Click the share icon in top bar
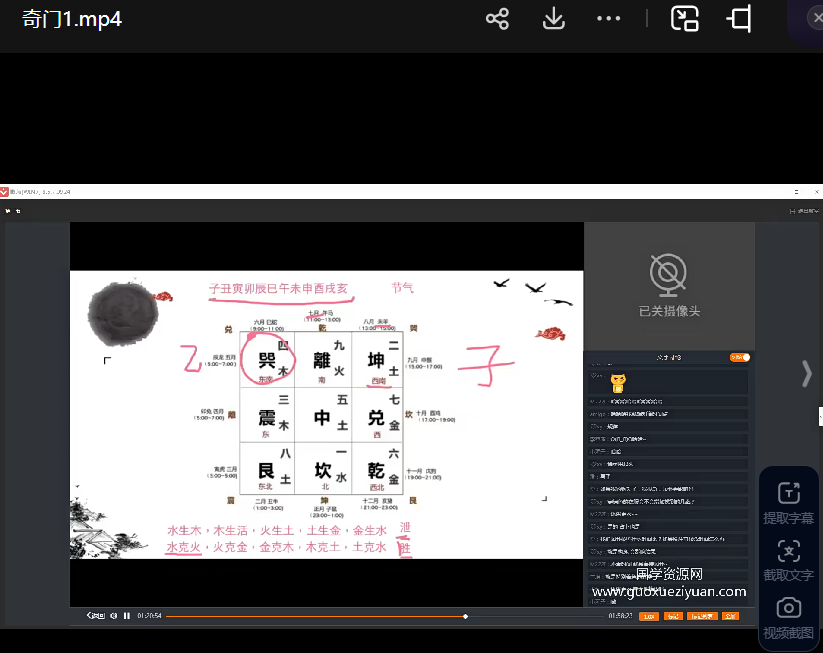823x653 pixels. tap(497, 19)
